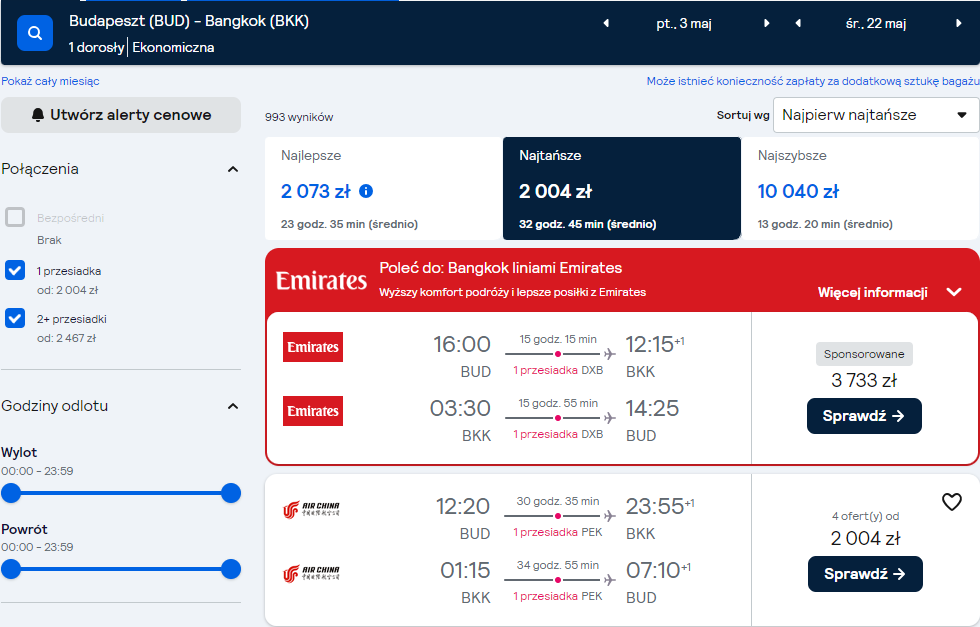Tick the Bezpośredni checkbox
The height and width of the screenshot is (627, 980).
15,217
